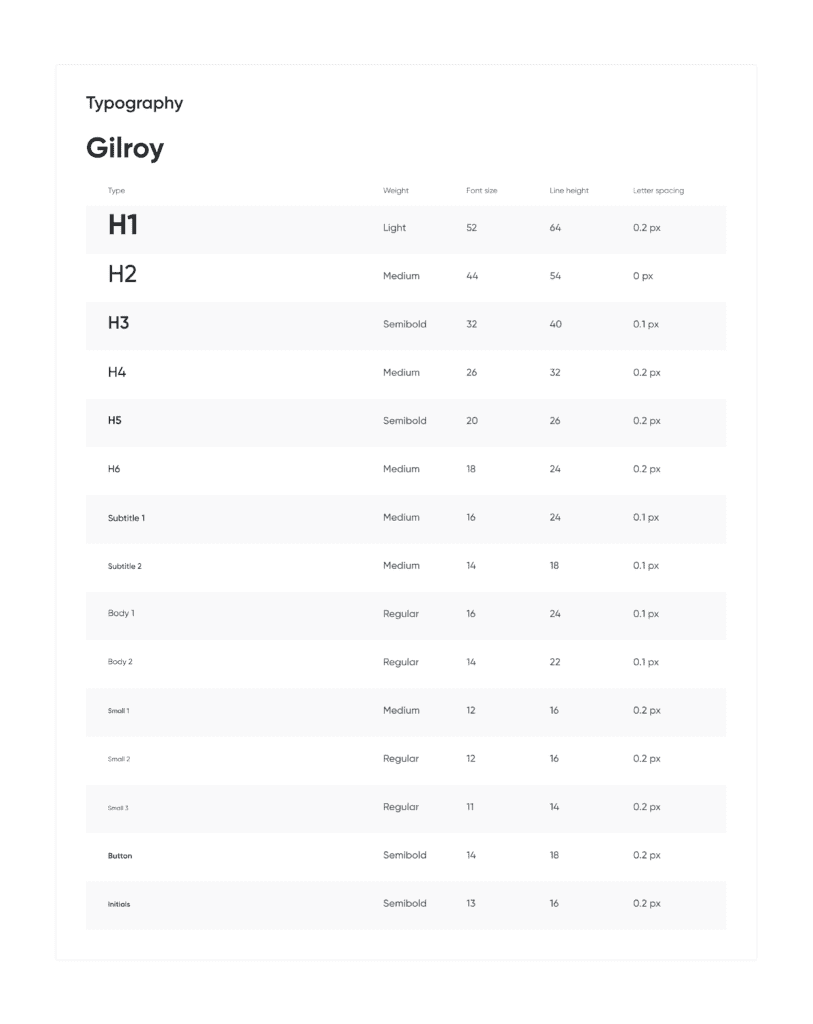Click the Body 1 sample text
Viewport: 813px width, 1024px height.
click(121, 613)
